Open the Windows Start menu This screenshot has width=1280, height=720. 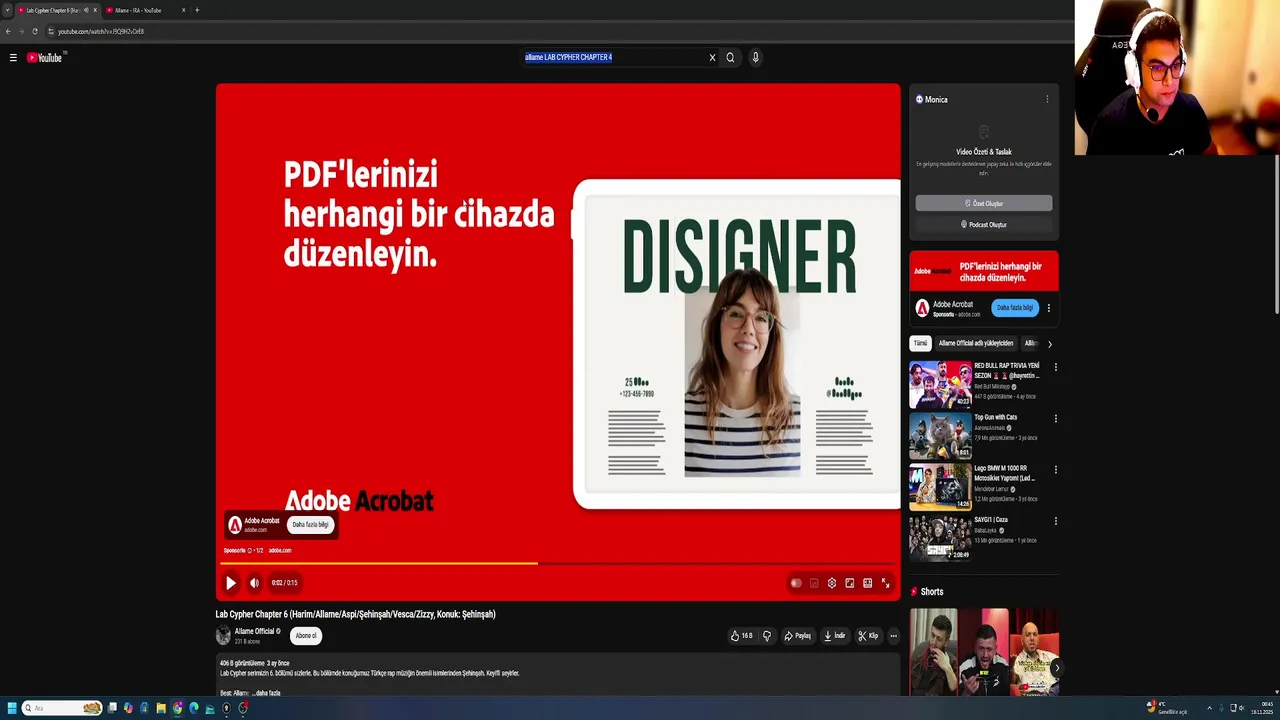pos(12,708)
